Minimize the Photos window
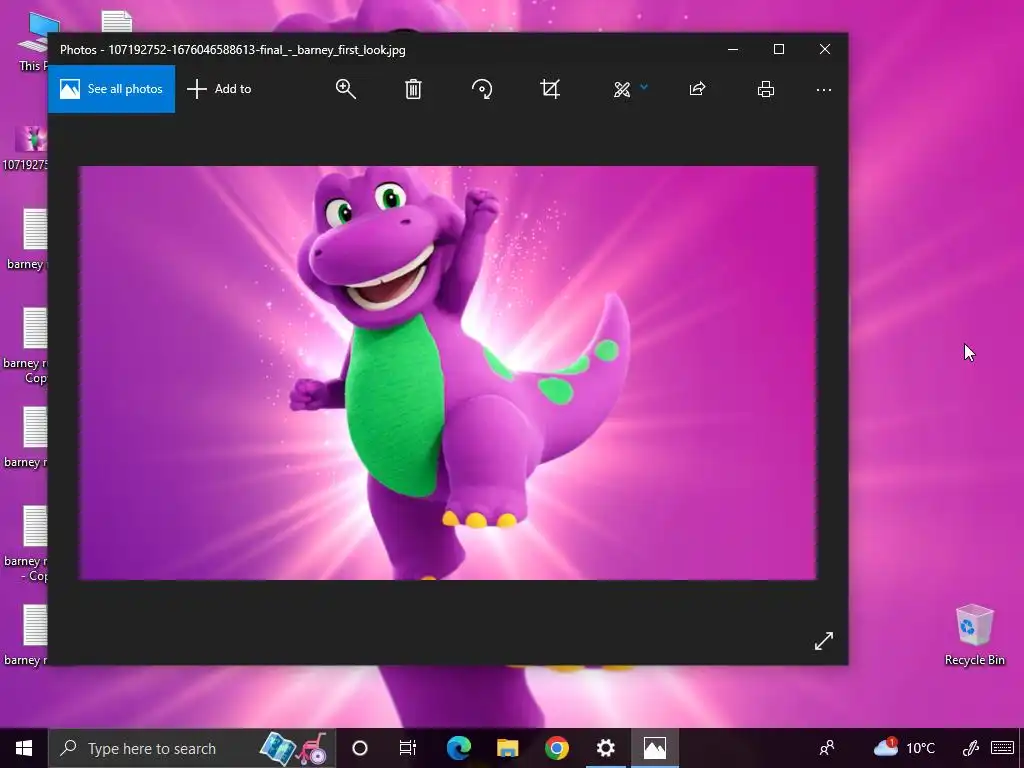 733,50
